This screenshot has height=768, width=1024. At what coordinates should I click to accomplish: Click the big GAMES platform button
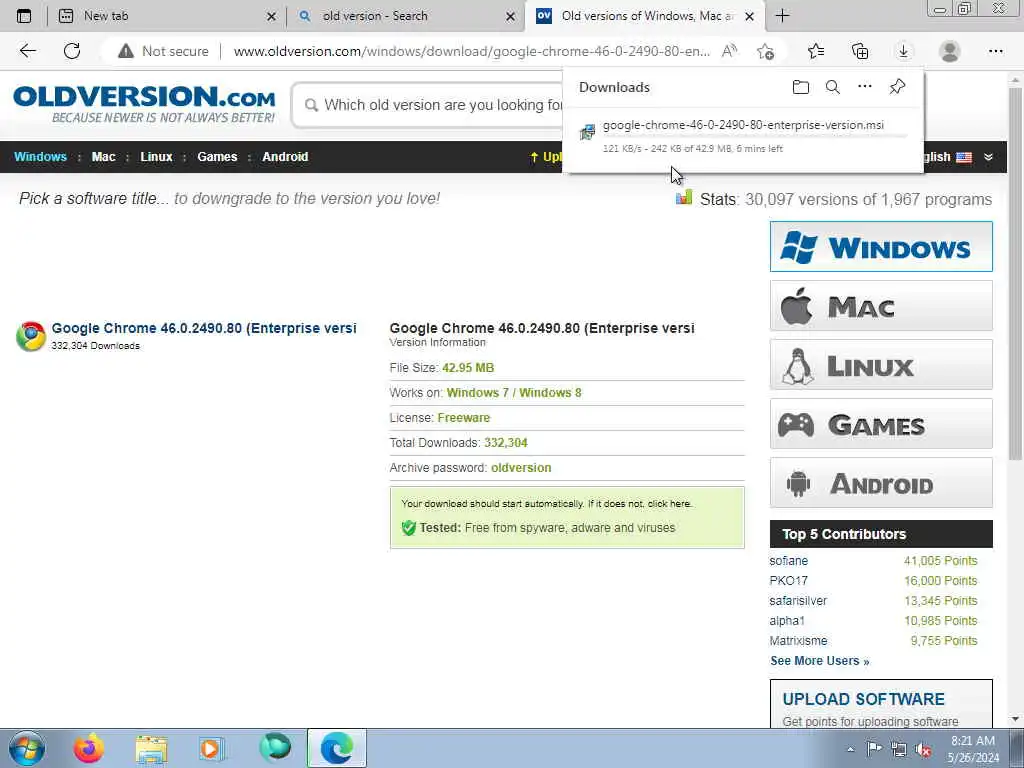881,424
